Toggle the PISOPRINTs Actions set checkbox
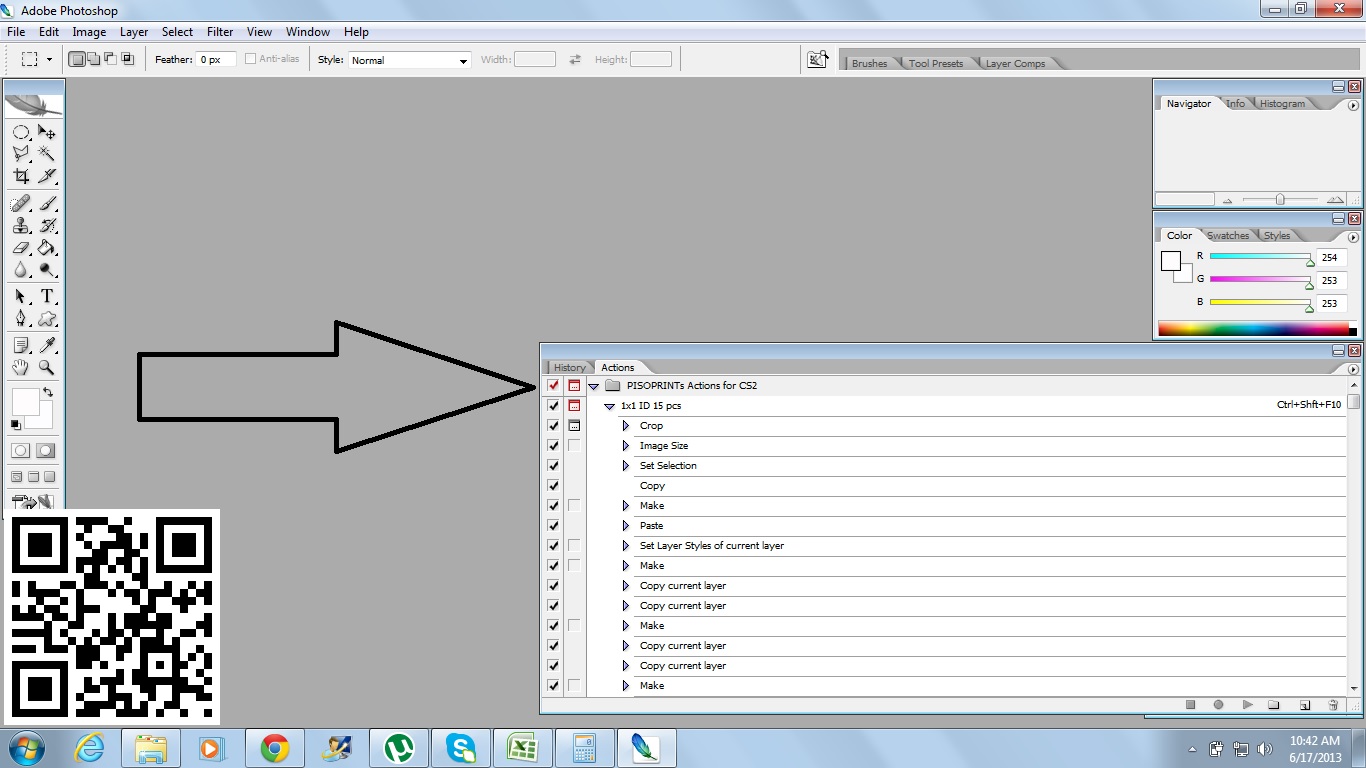Image resolution: width=1366 pixels, height=768 pixels. pyautogui.click(x=553, y=385)
